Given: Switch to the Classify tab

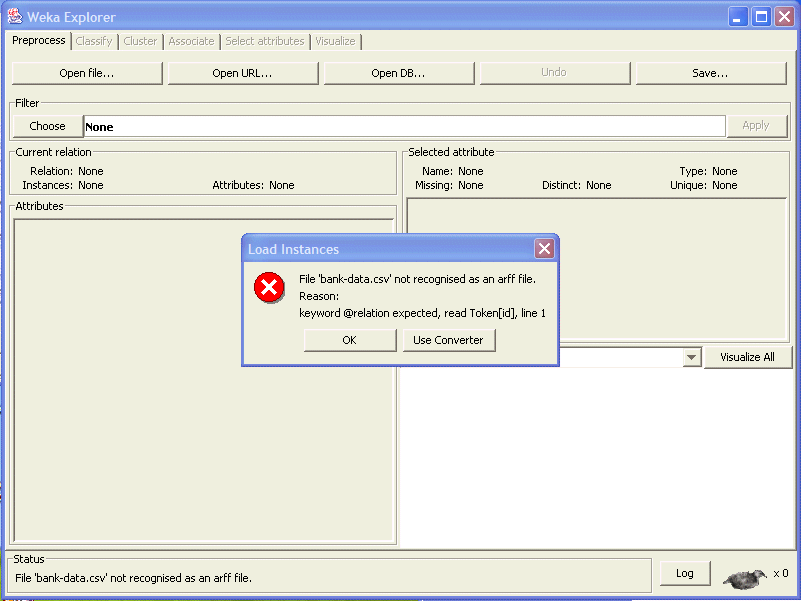Looking at the screenshot, I should coord(94,41).
